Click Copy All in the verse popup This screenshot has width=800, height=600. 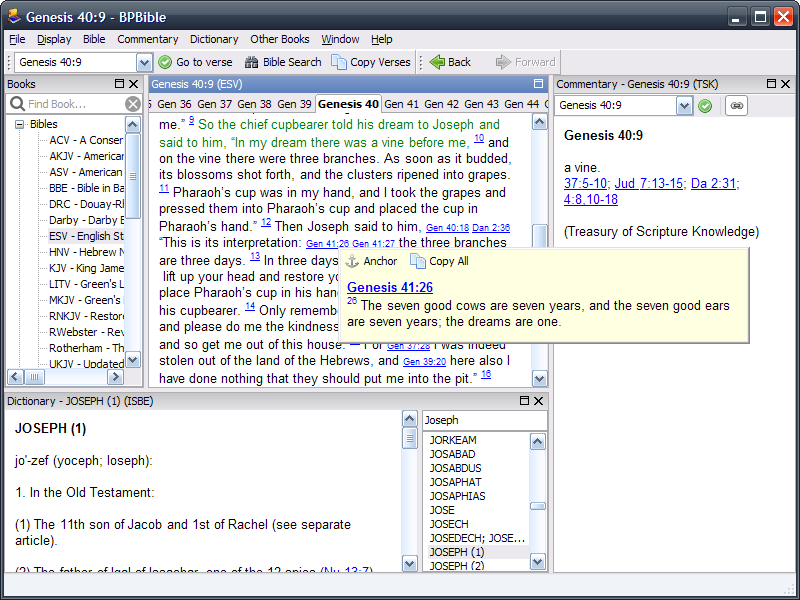coord(439,261)
